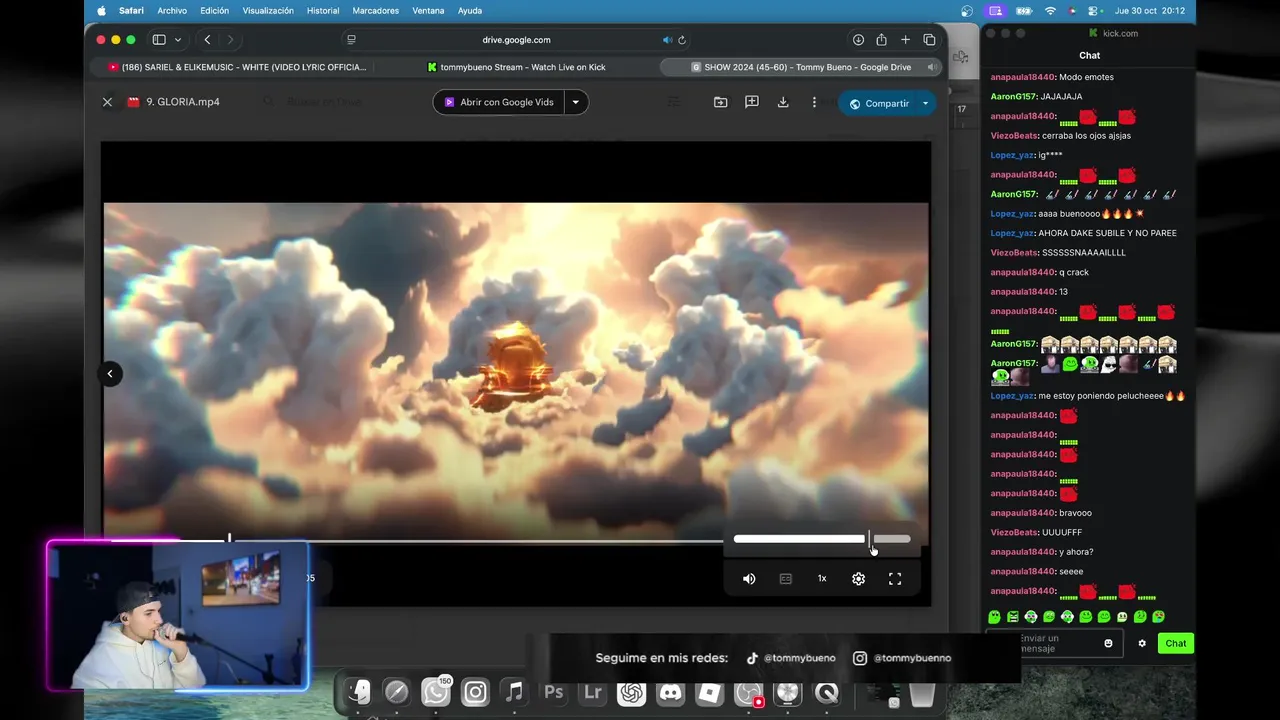Download the video with the download icon
1280x720 pixels.
pos(783,102)
